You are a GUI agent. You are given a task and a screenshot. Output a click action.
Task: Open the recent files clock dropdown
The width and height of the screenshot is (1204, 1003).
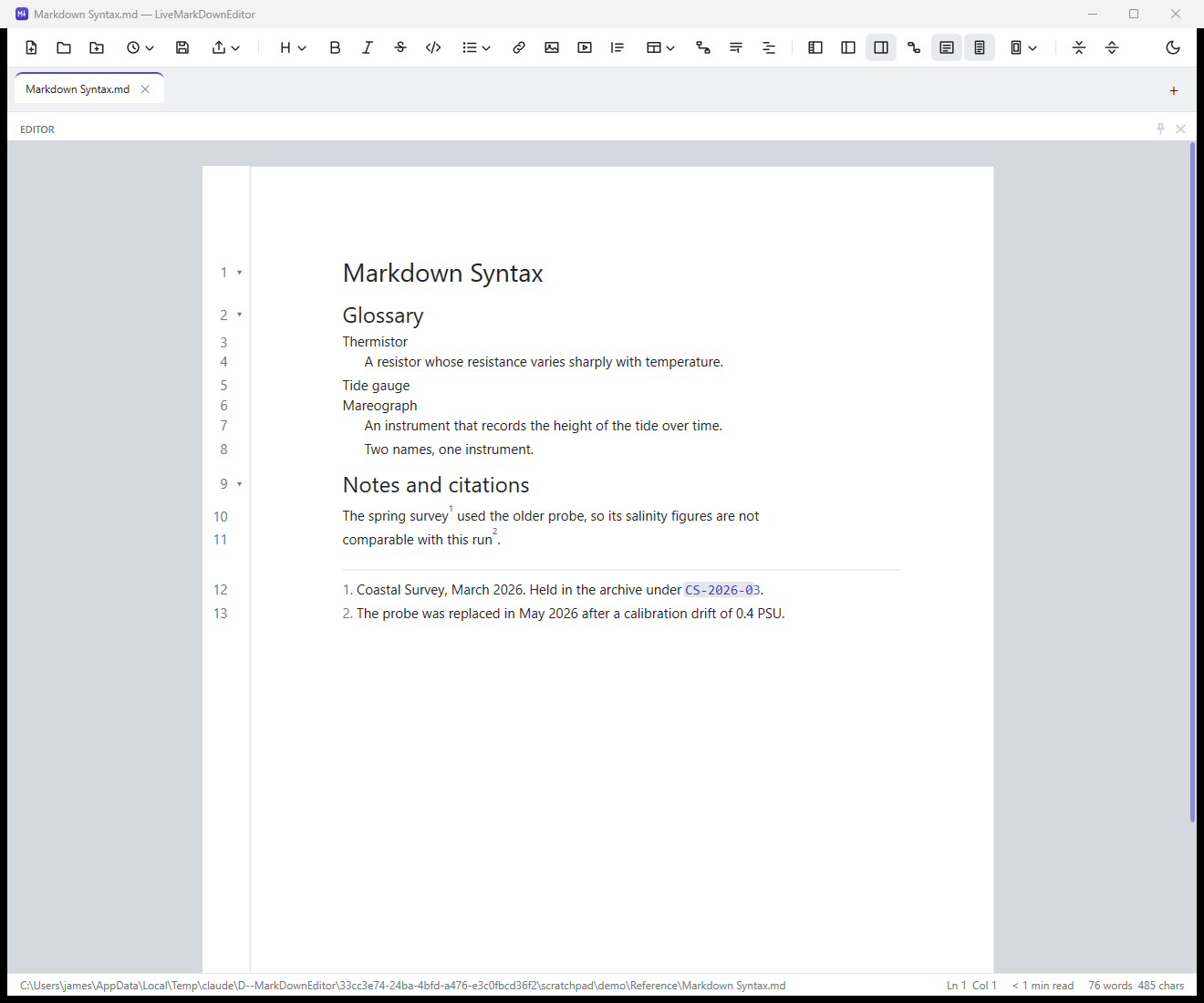(x=140, y=47)
